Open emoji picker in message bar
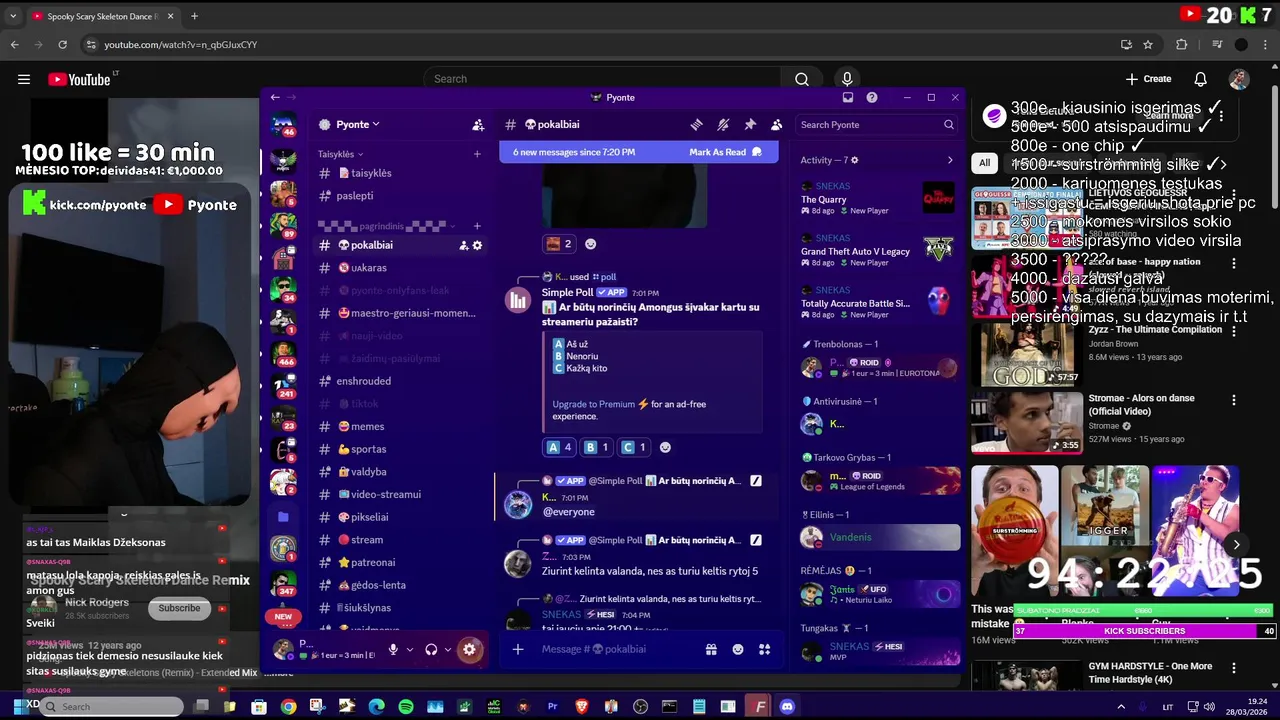Viewport: 1280px width, 720px height. [x=738, y=649]
